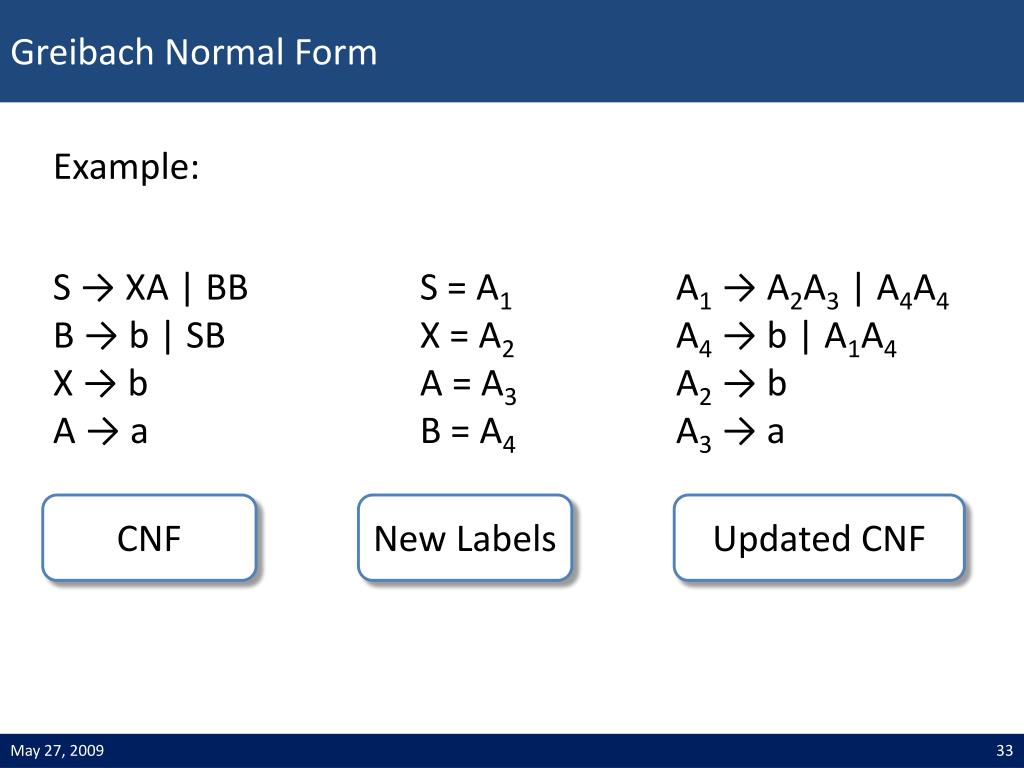1024x768 pixels.
Task: Click the Example: heading text
Action: click(x=127, y=167)
